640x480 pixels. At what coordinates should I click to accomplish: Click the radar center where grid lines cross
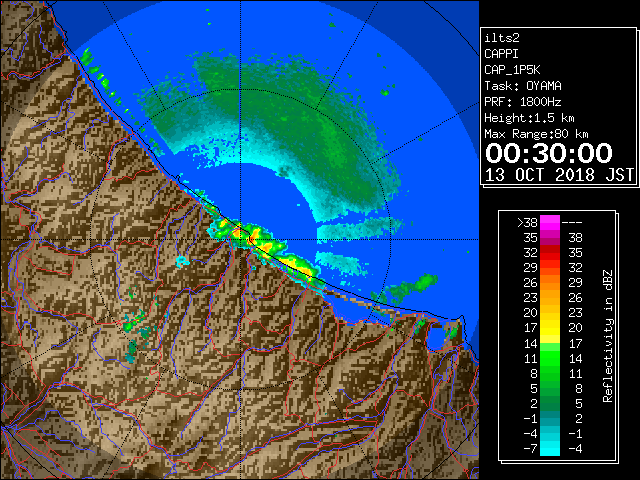240,240
